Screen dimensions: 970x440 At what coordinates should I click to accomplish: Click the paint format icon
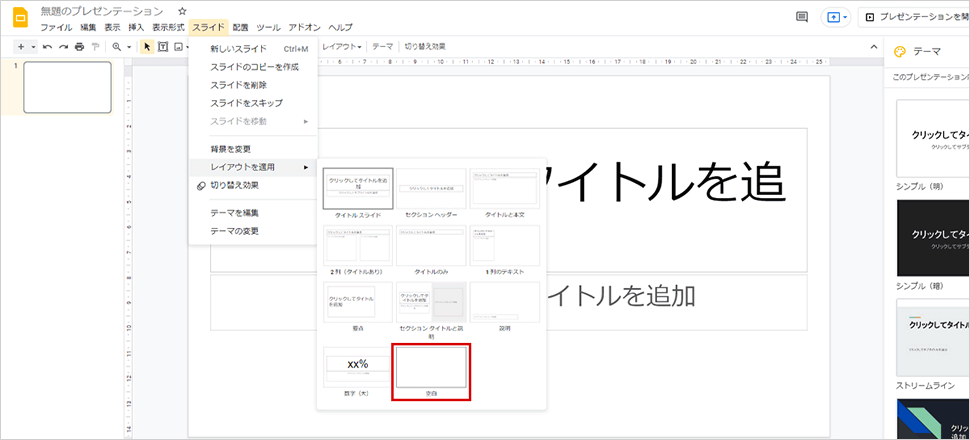pyautogui.click(x=95, y=46)
